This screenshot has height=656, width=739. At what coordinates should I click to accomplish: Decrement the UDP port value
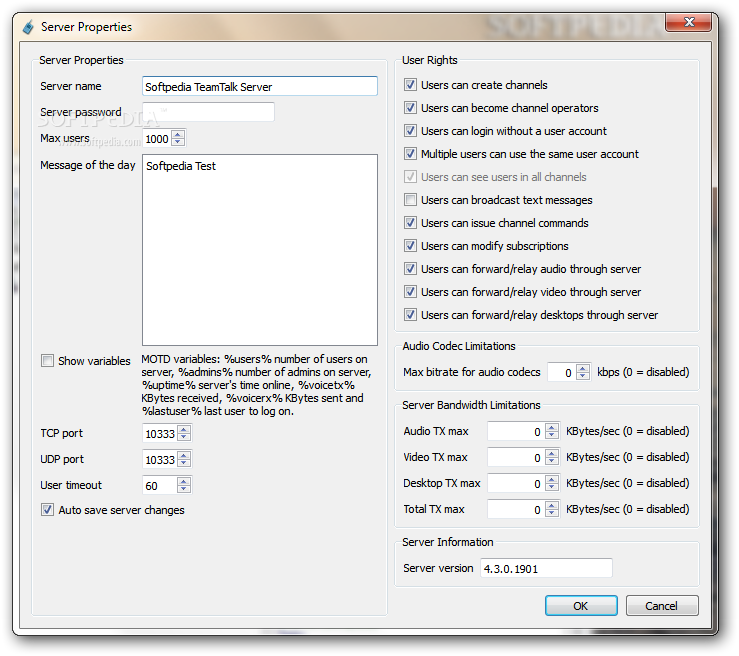[184, 463]
